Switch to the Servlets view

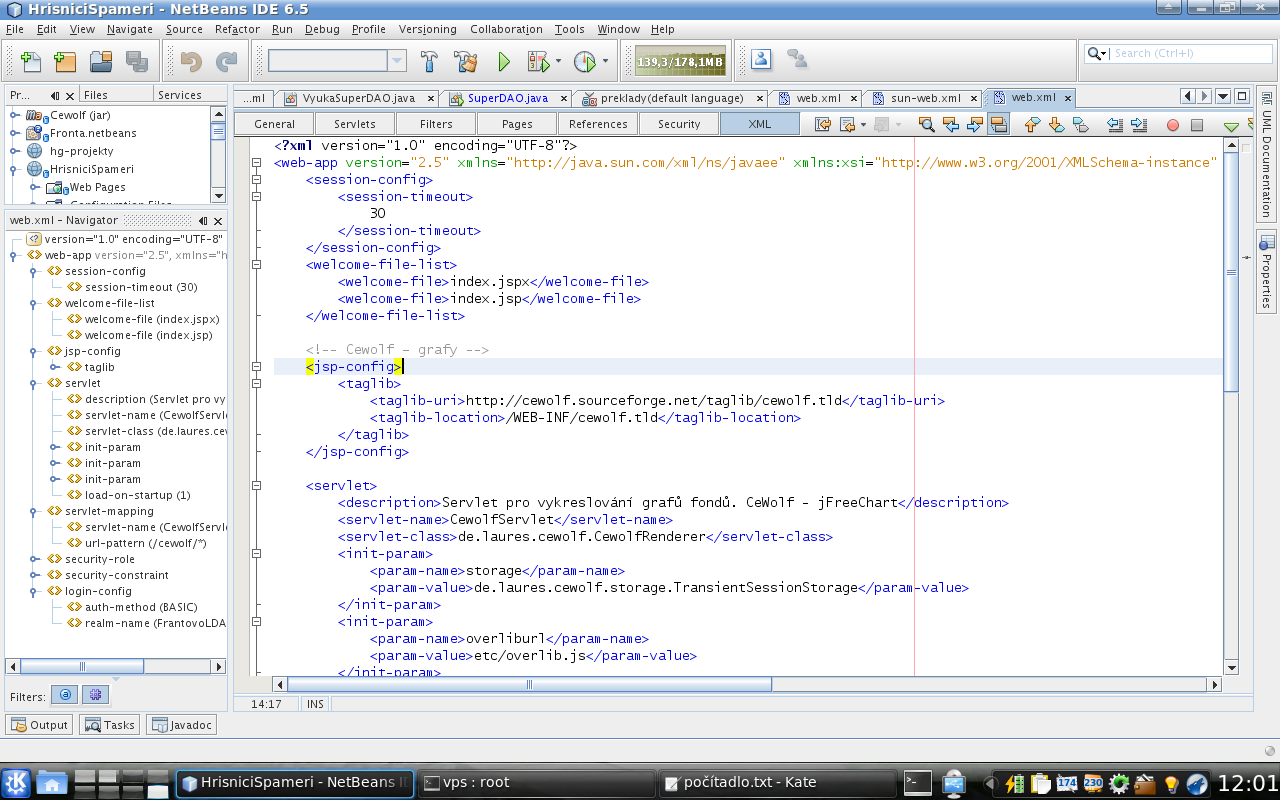(355, 124)
